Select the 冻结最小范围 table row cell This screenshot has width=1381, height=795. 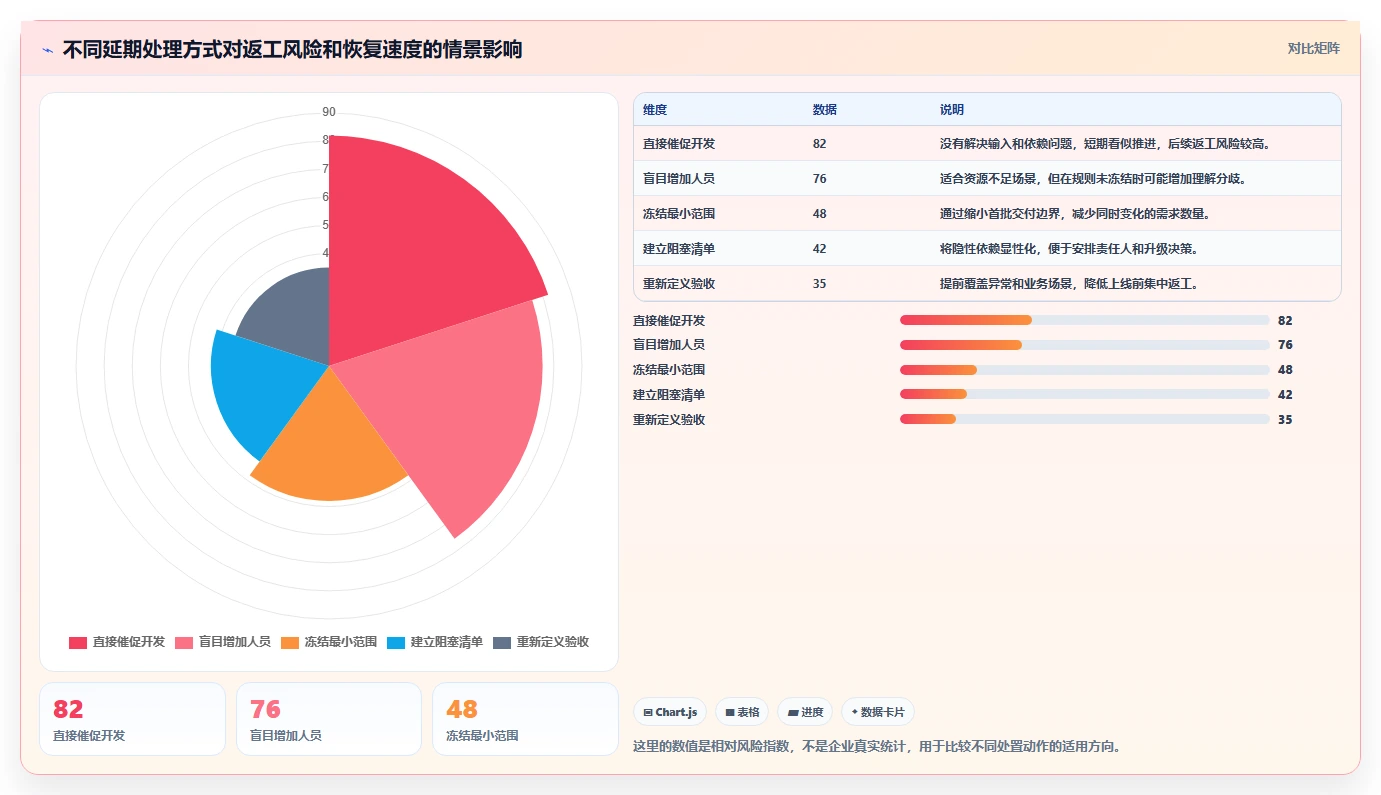[679, 214]
